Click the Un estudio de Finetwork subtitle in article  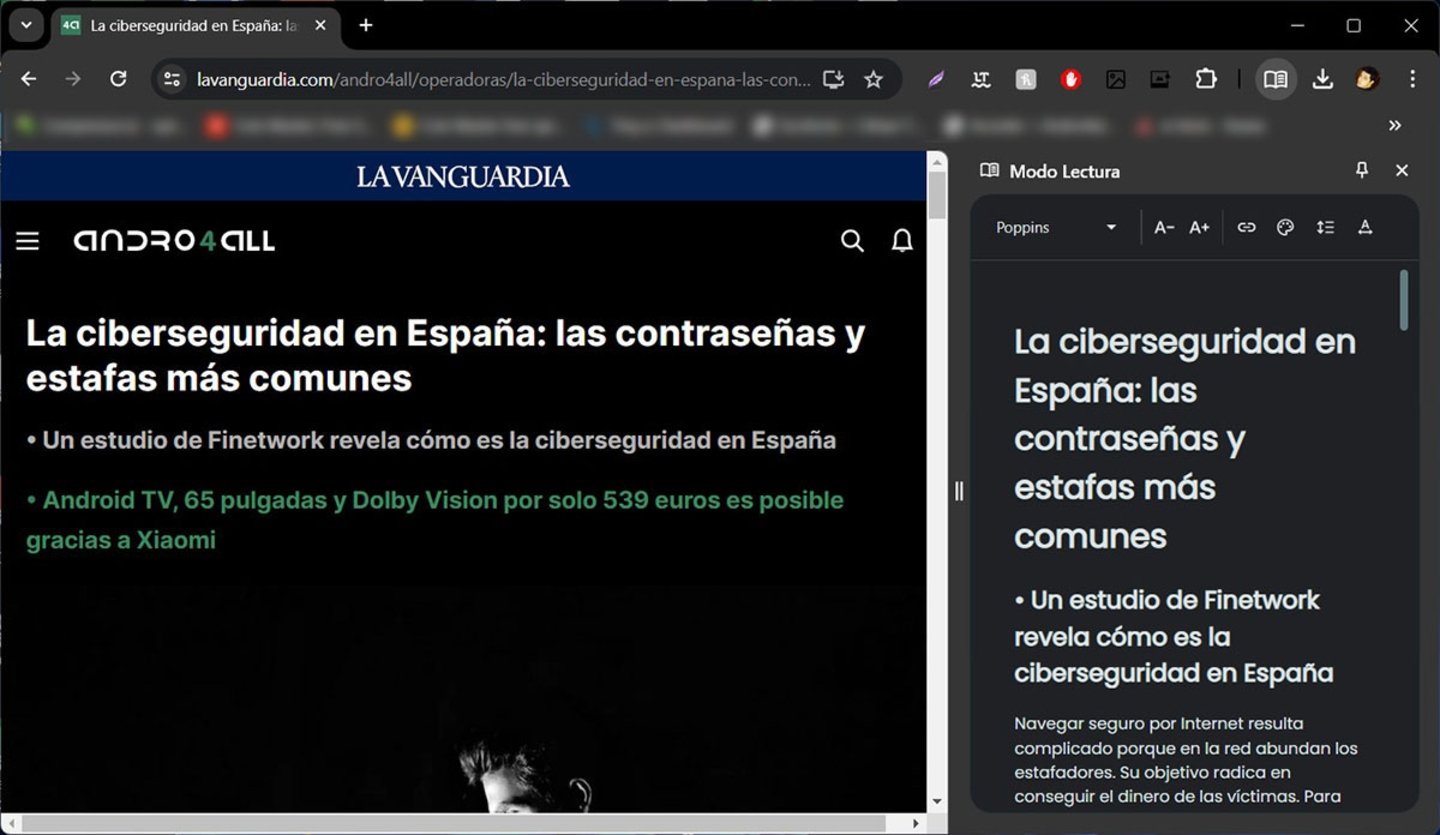(431, 440)
